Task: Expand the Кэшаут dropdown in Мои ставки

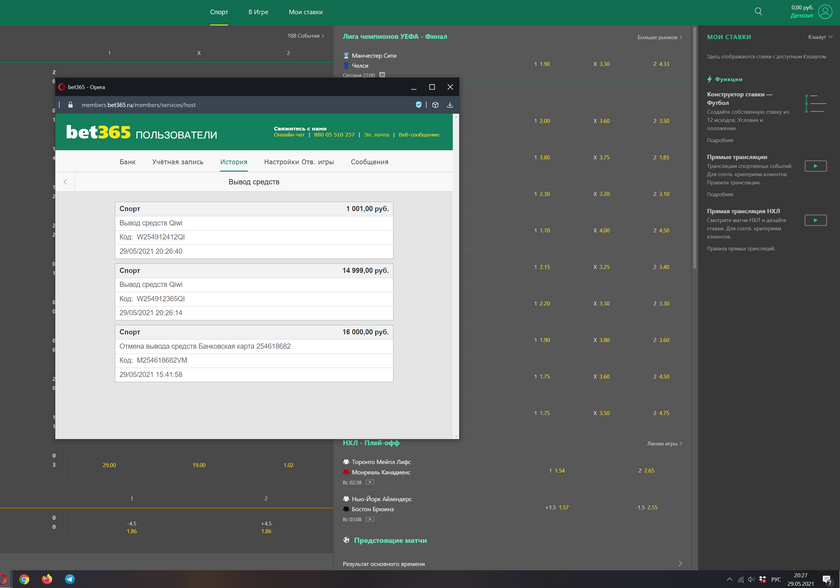Action: click(820, 37)
